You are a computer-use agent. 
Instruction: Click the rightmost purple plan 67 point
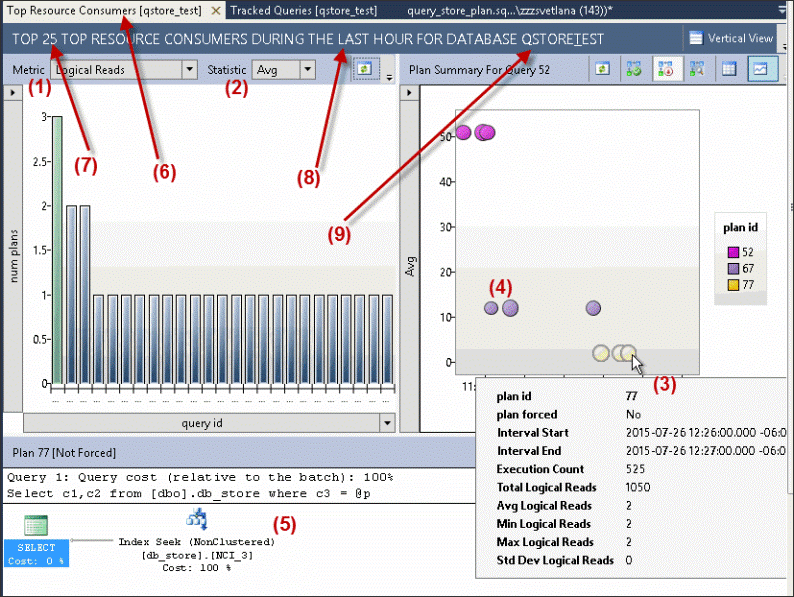point(593,308)
